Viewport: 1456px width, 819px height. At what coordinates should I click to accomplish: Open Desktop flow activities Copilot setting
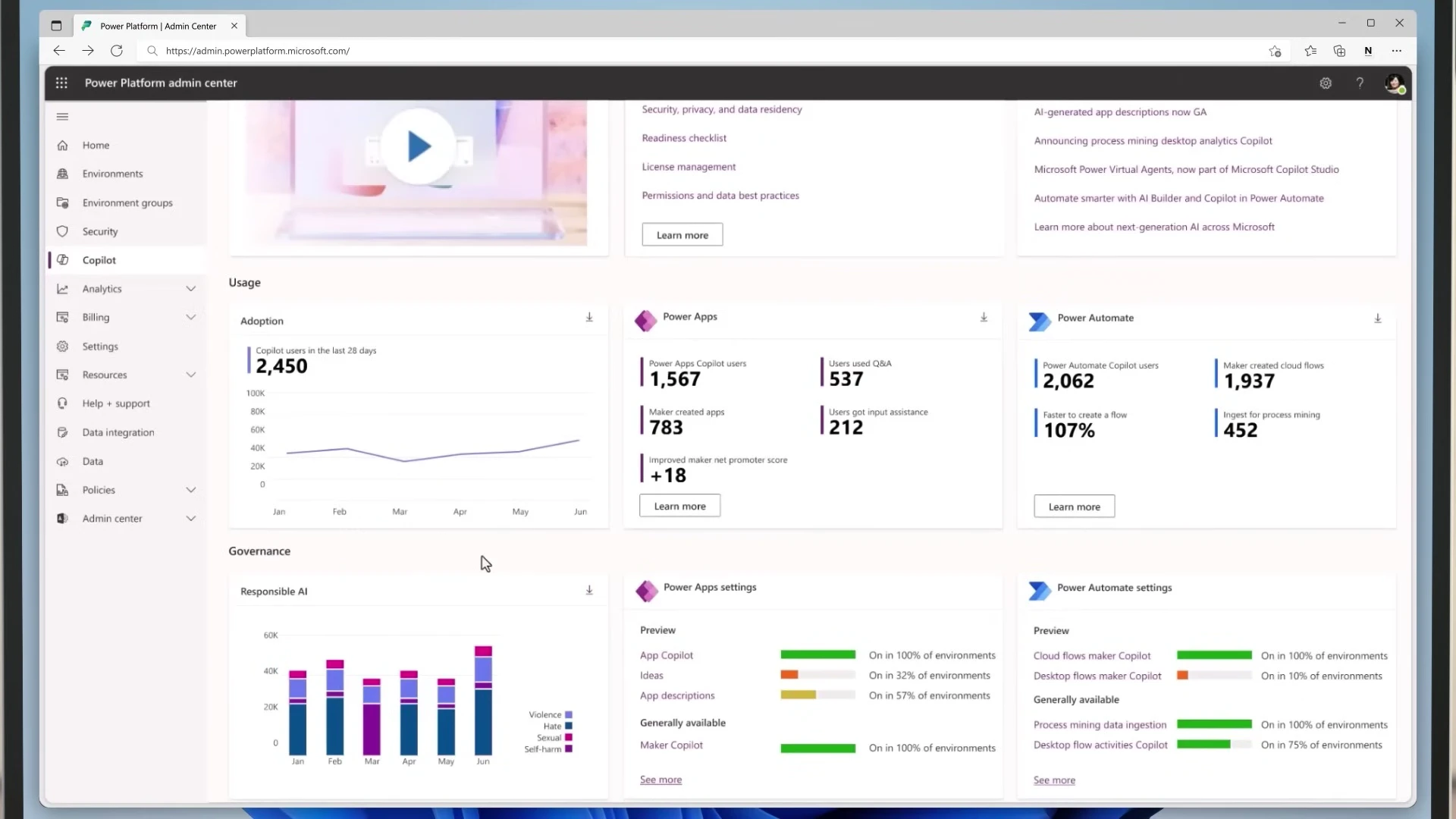click(x=1100, y=745)
